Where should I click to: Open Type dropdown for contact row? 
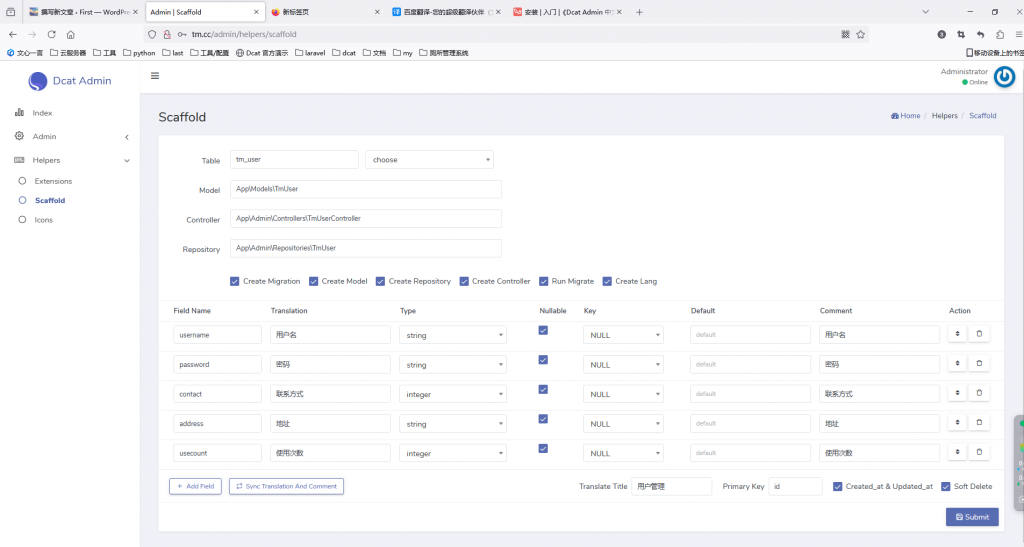click(x=453, y=394)
